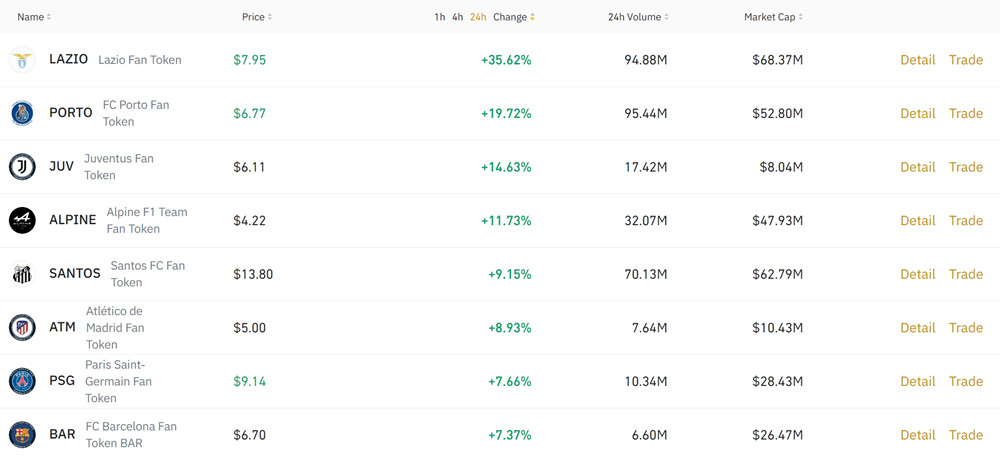Click the Atlético de Madrid crest icon
1000x456 pixels.
[x=22, y=328]
